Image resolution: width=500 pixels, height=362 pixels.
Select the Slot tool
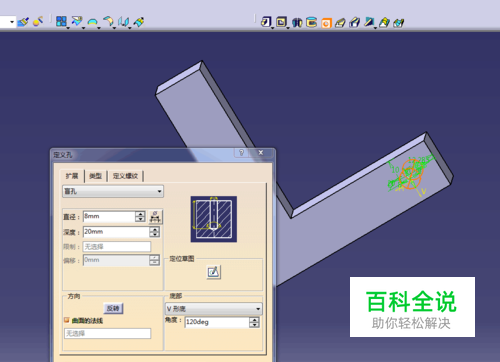click(x=355, y=23)
